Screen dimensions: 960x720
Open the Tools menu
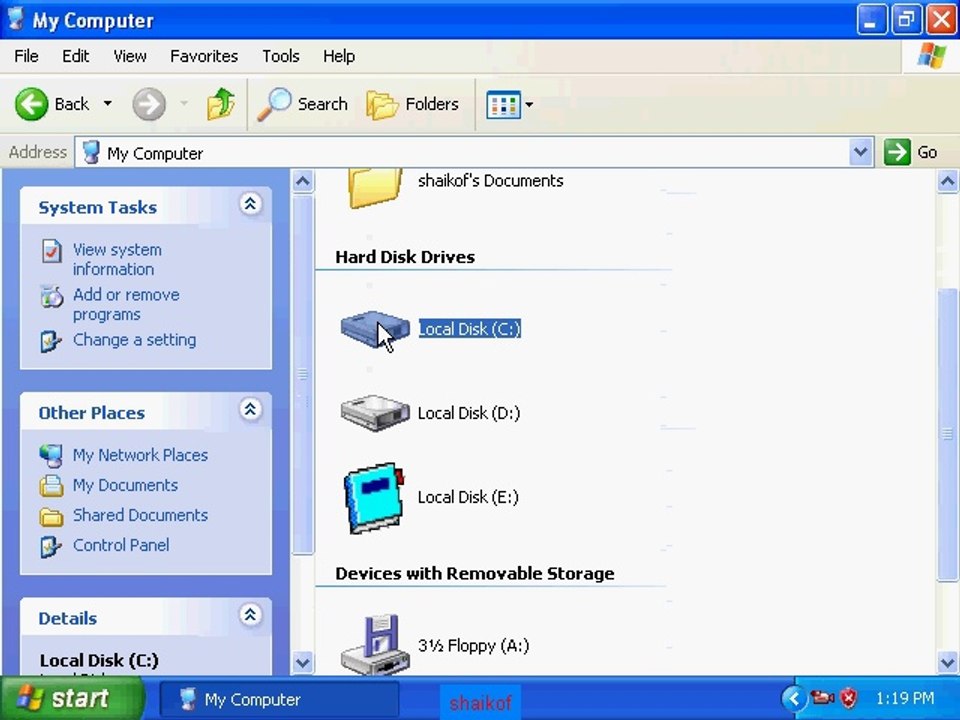(280, 56)
